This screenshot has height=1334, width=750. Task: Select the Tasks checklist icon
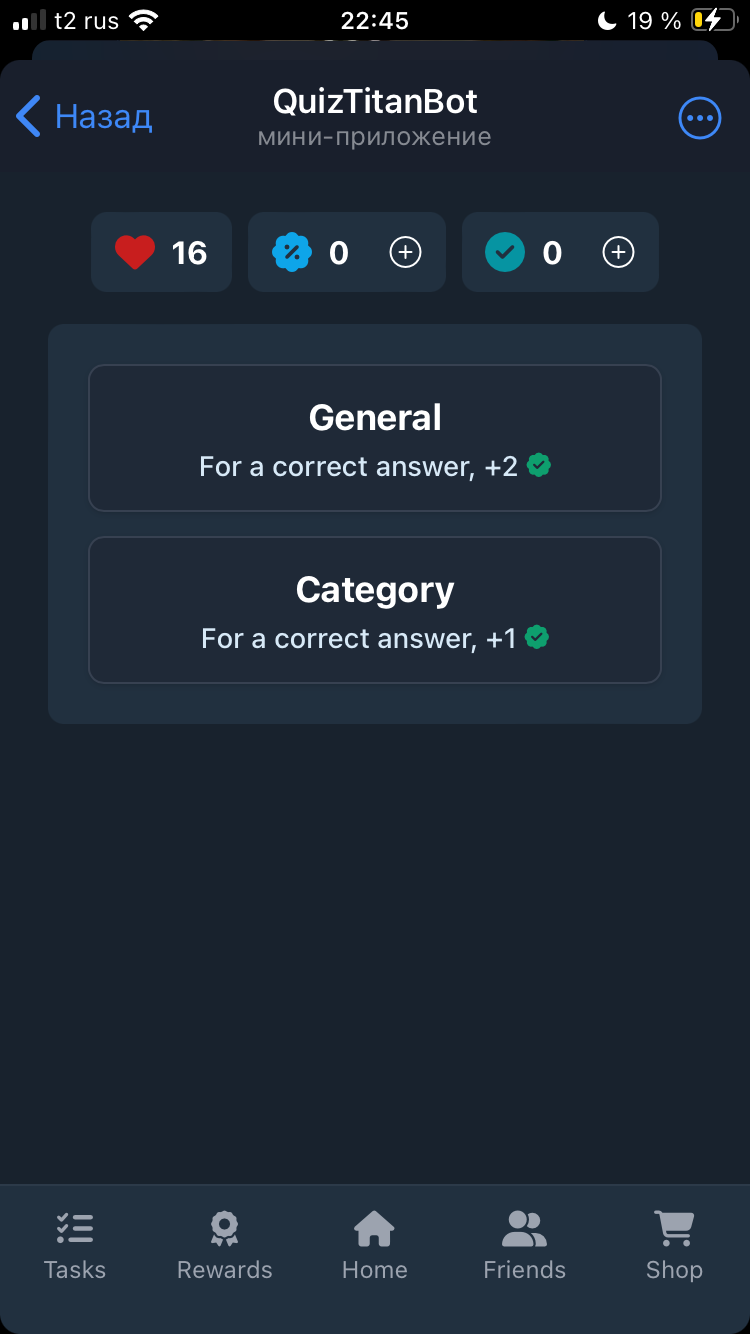75,1228
